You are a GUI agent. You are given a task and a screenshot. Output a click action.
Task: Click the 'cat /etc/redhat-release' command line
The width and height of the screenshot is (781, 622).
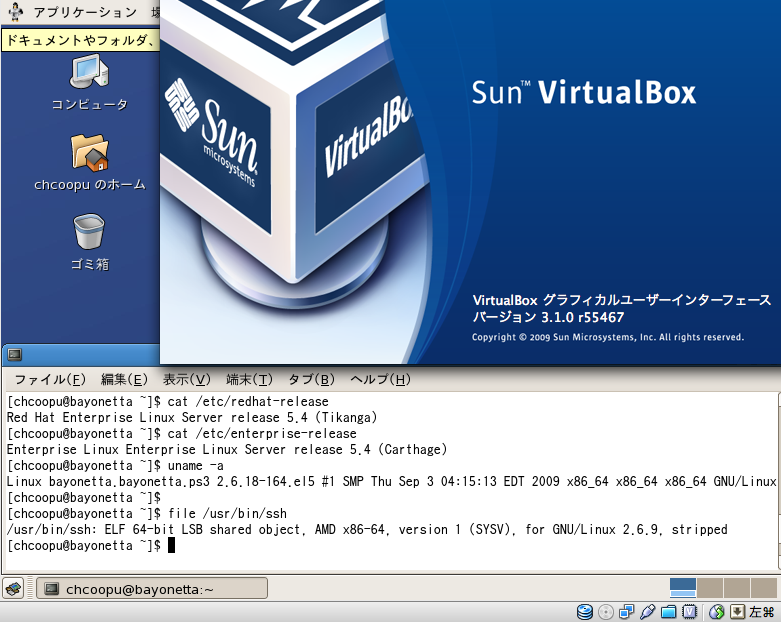pos(168,401)
